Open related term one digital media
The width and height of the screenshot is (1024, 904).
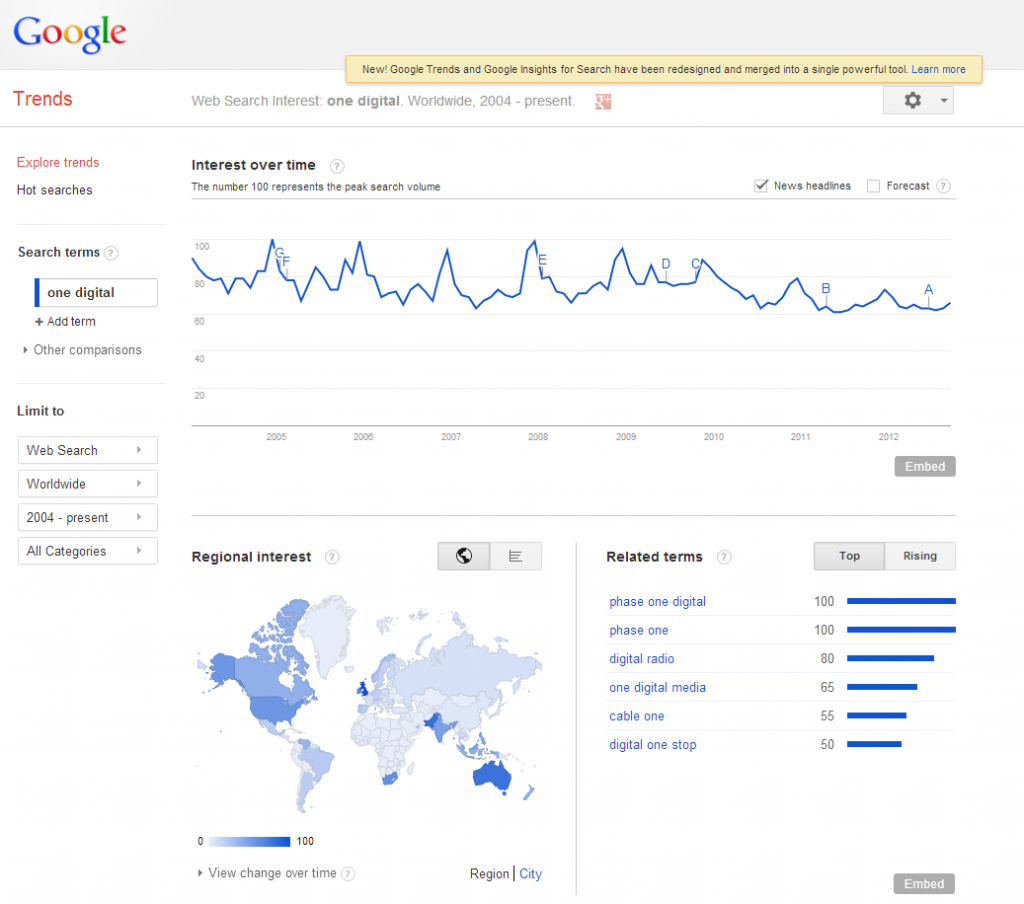[x=657, y=687]
